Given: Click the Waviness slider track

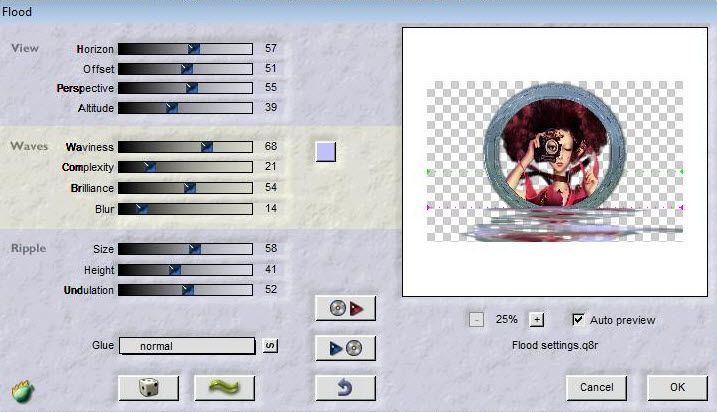Looking at the screenshot, I should coord(185,147).
